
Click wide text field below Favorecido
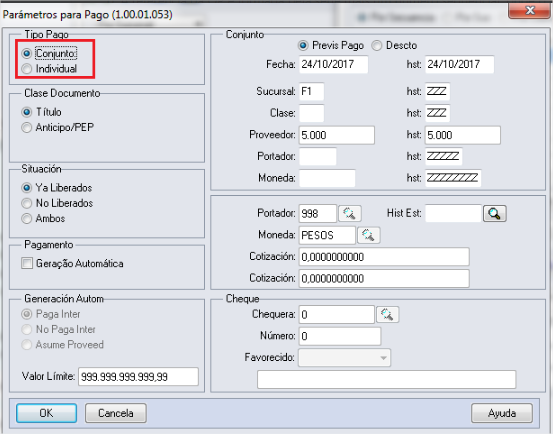[x=387, y=379]
